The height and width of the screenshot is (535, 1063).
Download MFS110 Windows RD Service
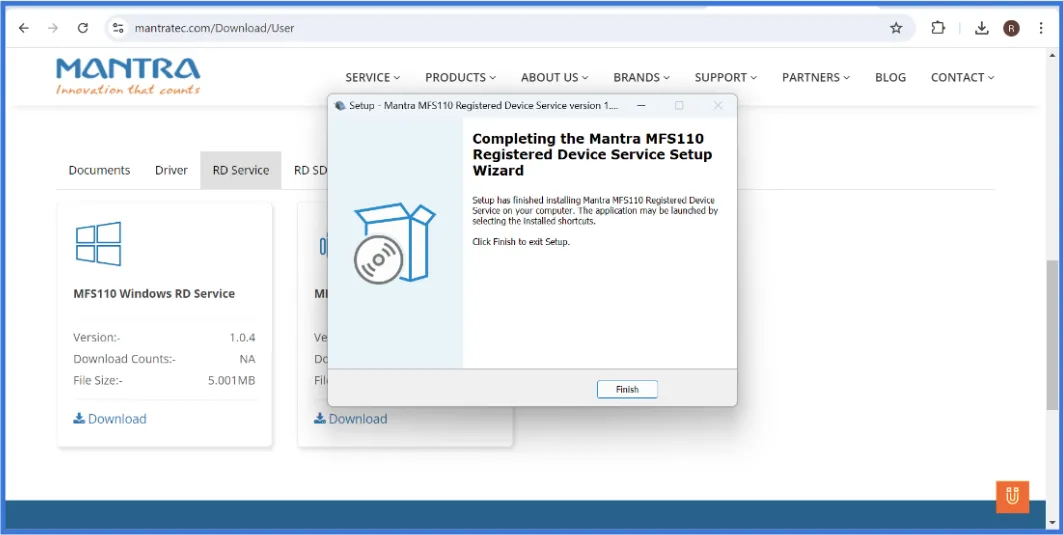point(110,418)
